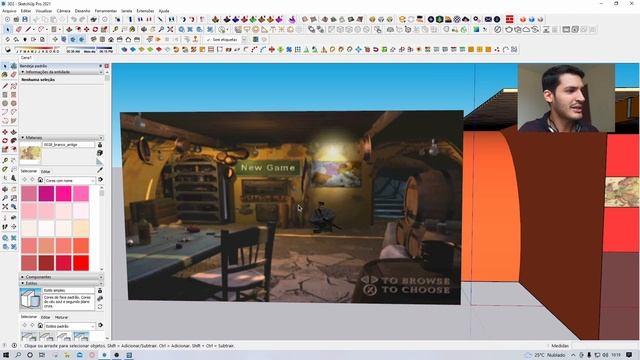Open the Extensões menu
This screenshot has width=640, height=360.
(x=145, y=11)
